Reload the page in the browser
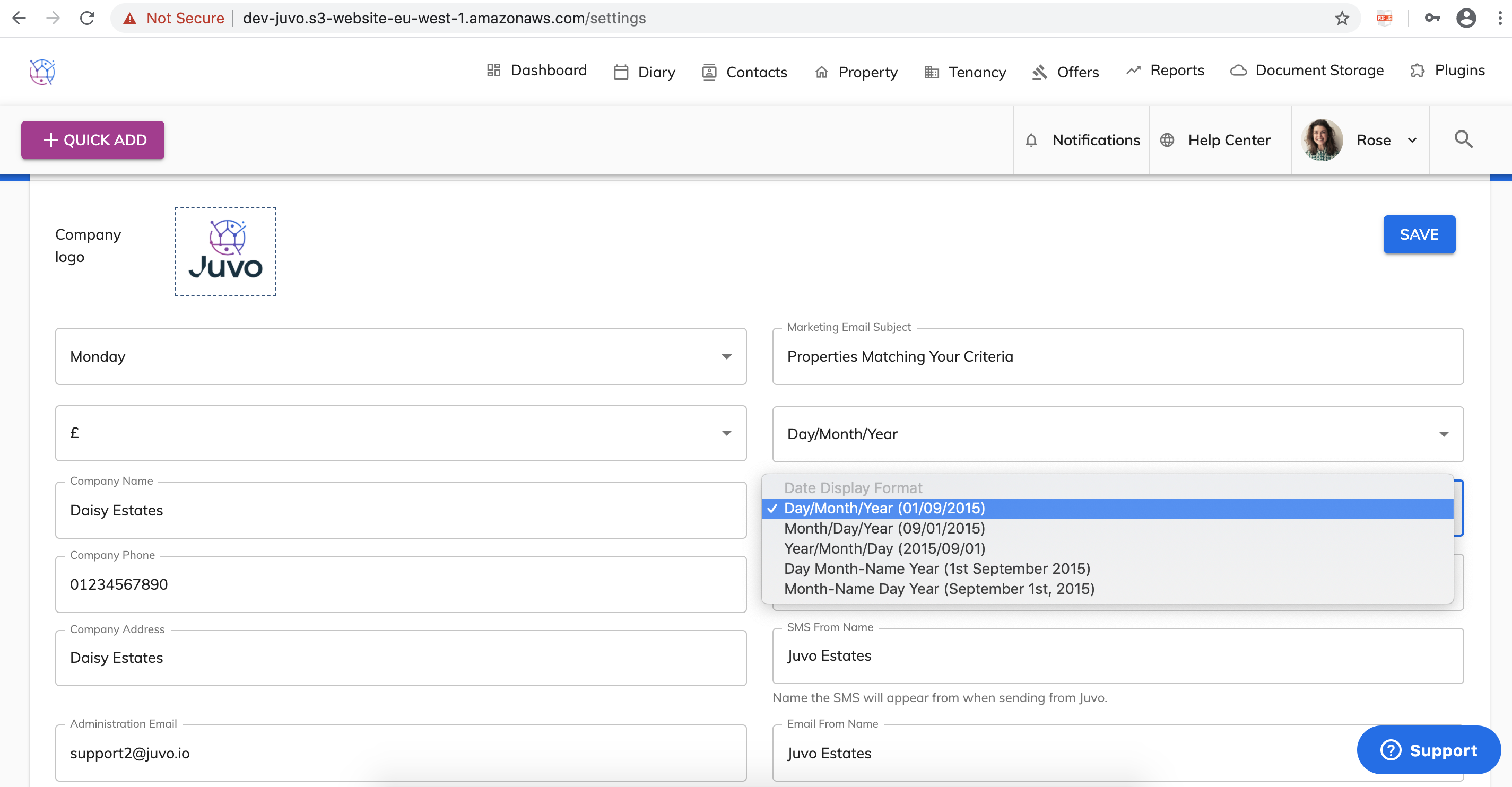The image size is (1512, 787). point(87,18)
